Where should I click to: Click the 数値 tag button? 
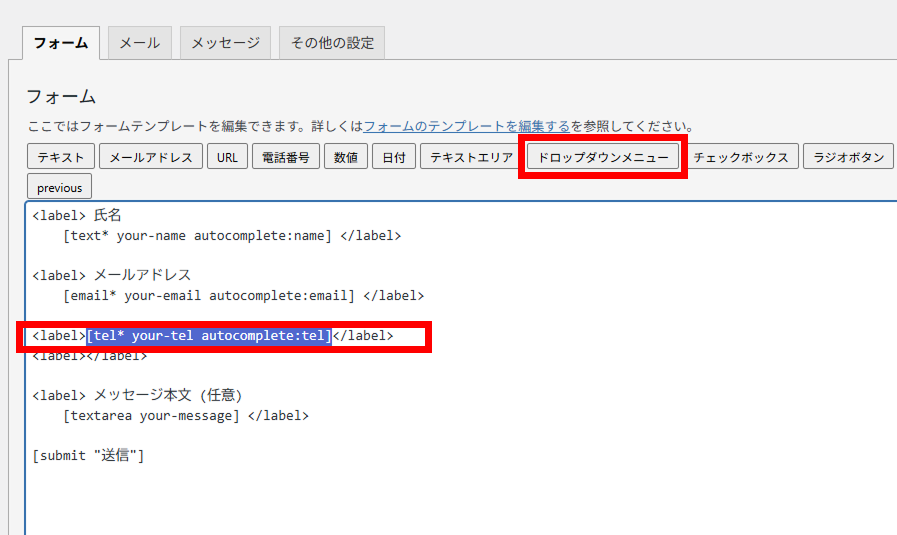pyautogui.click(x=345, y=157)
